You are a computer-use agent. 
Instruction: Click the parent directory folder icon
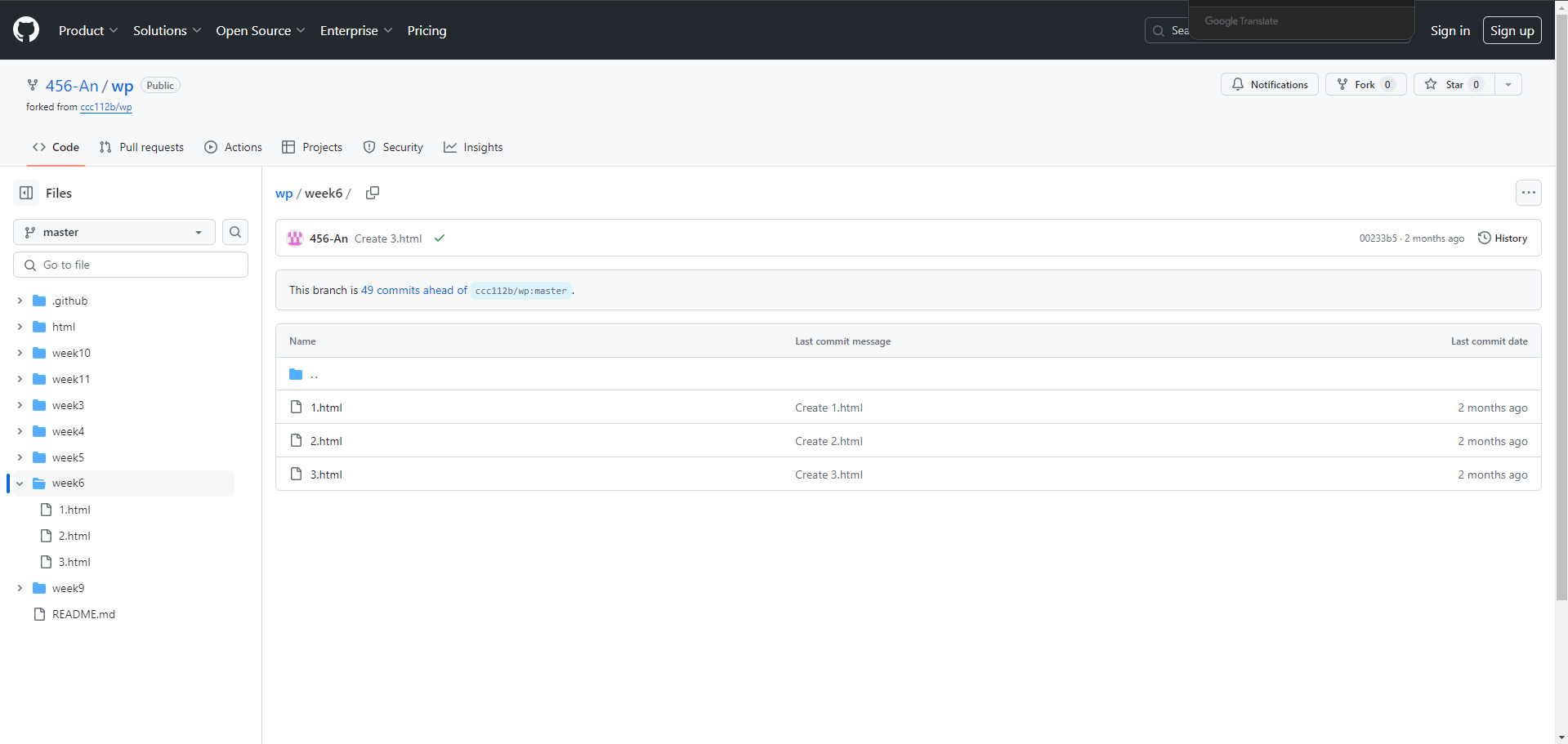pos(296,374)
